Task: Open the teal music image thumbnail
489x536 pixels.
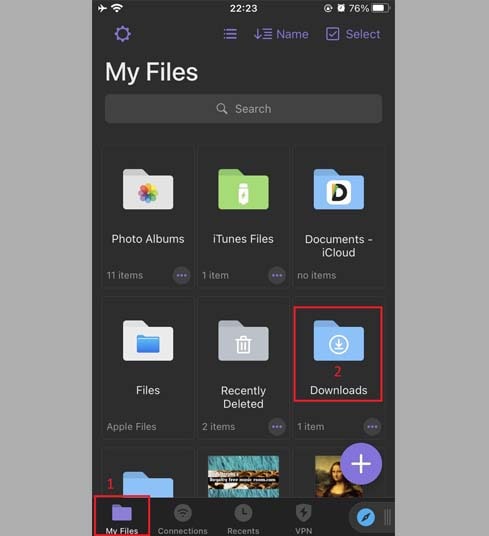Action: click(x=243, y=476)
